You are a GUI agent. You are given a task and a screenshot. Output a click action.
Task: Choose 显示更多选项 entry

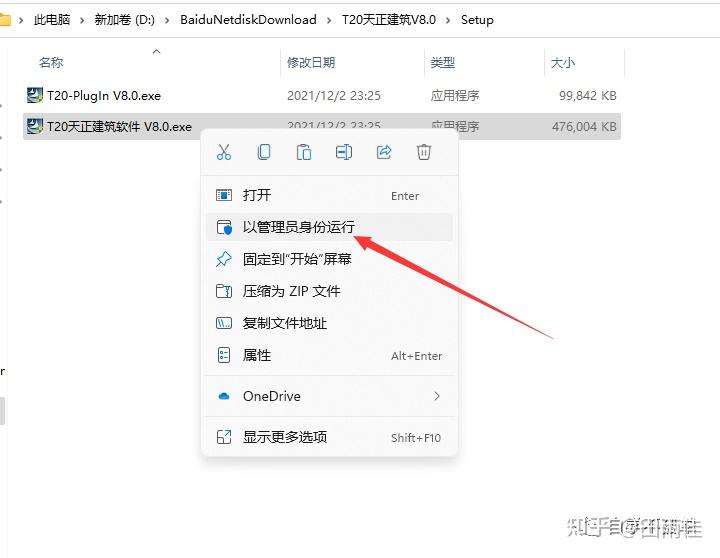point(329,437)
